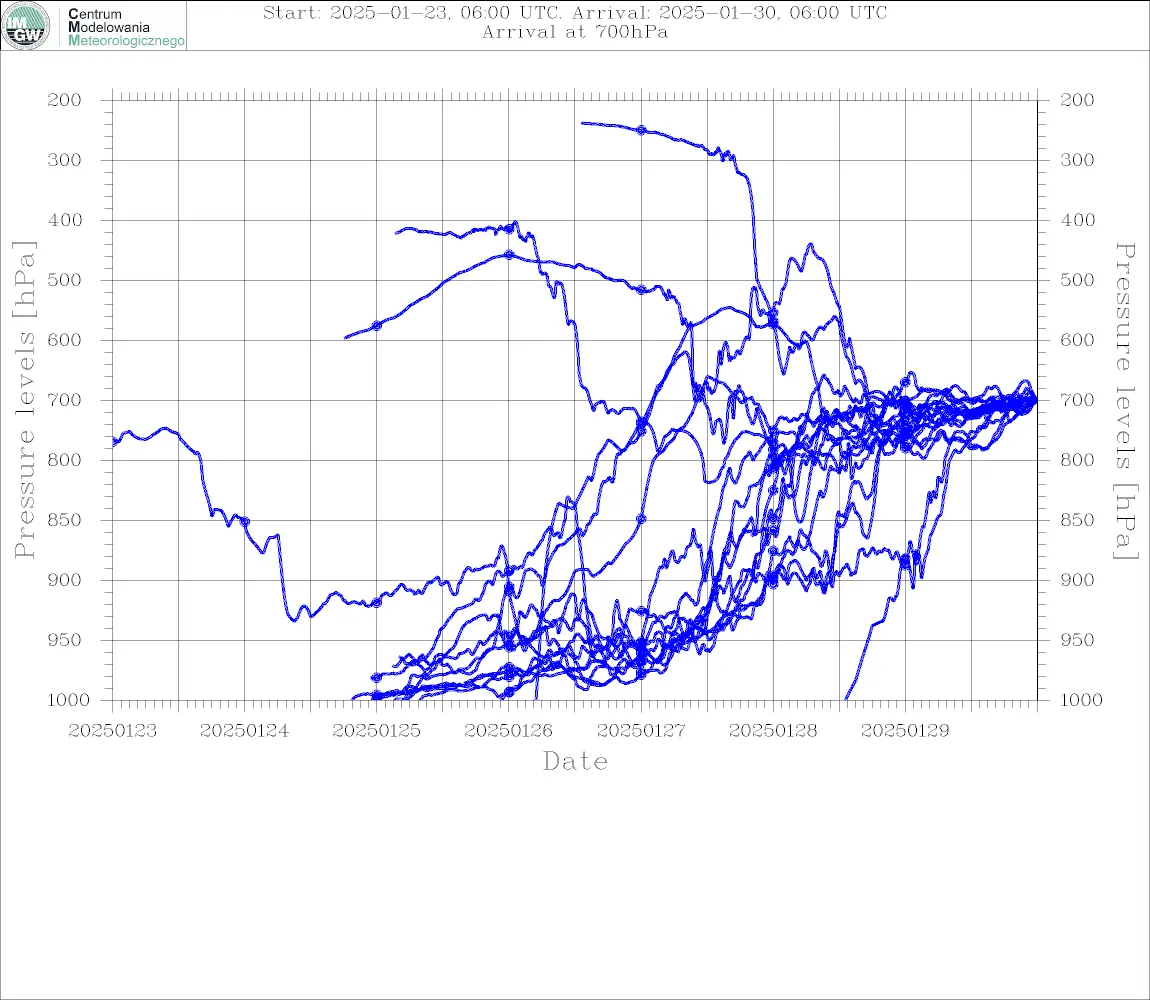
Task: Click the left axis 1000 label
Action: point(68,700)
